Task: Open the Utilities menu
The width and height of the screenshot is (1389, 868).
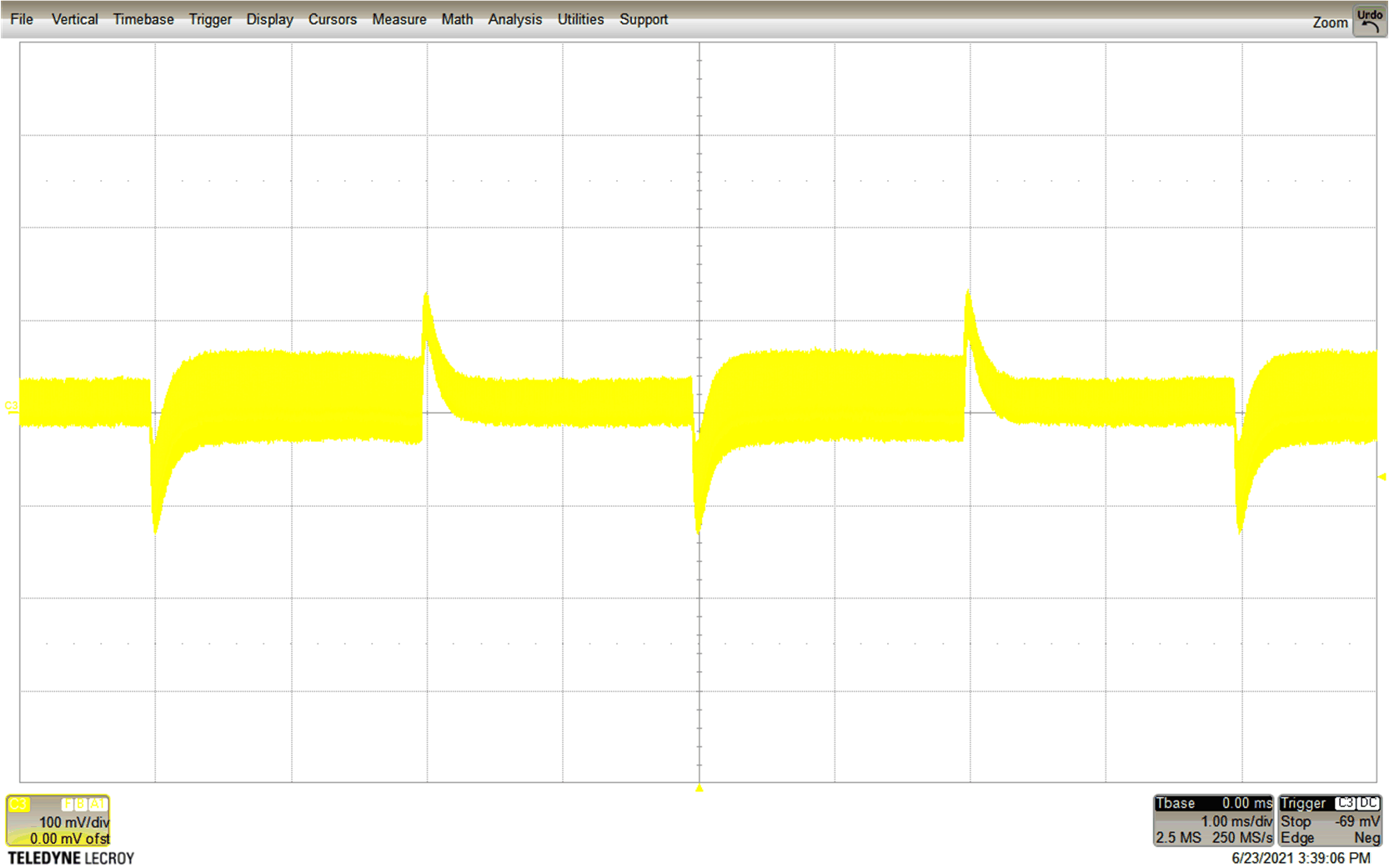Action: point(580,19)
